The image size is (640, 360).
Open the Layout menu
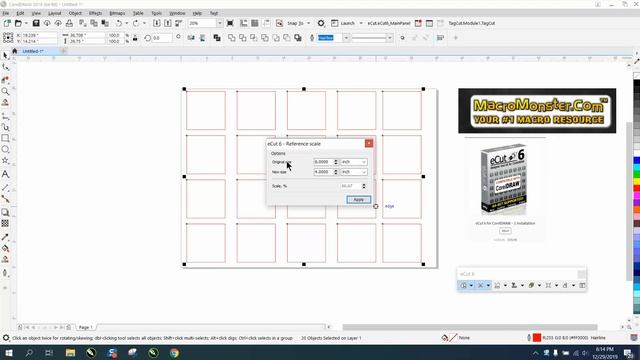(55, 13)
